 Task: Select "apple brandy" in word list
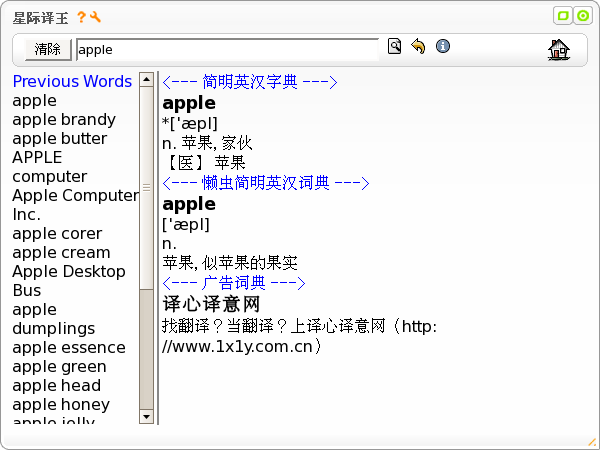[64, 120]
